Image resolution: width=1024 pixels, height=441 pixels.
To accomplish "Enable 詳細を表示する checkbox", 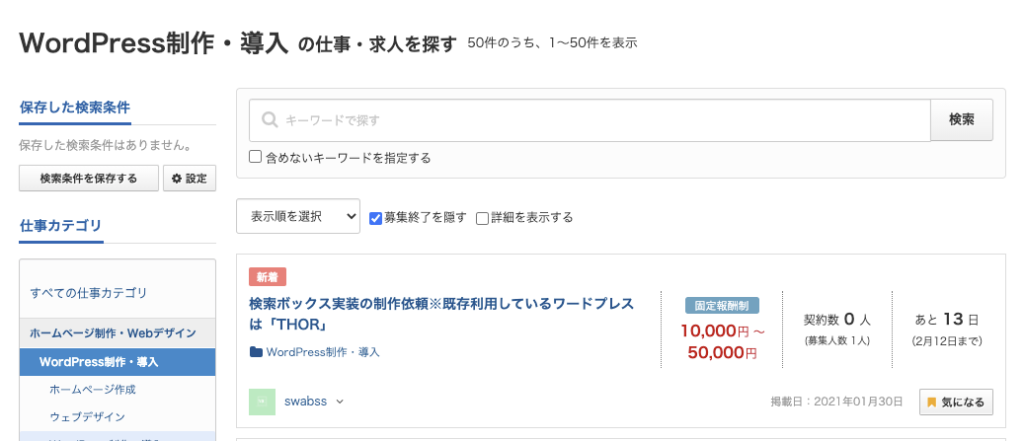I will coord(482,217).
